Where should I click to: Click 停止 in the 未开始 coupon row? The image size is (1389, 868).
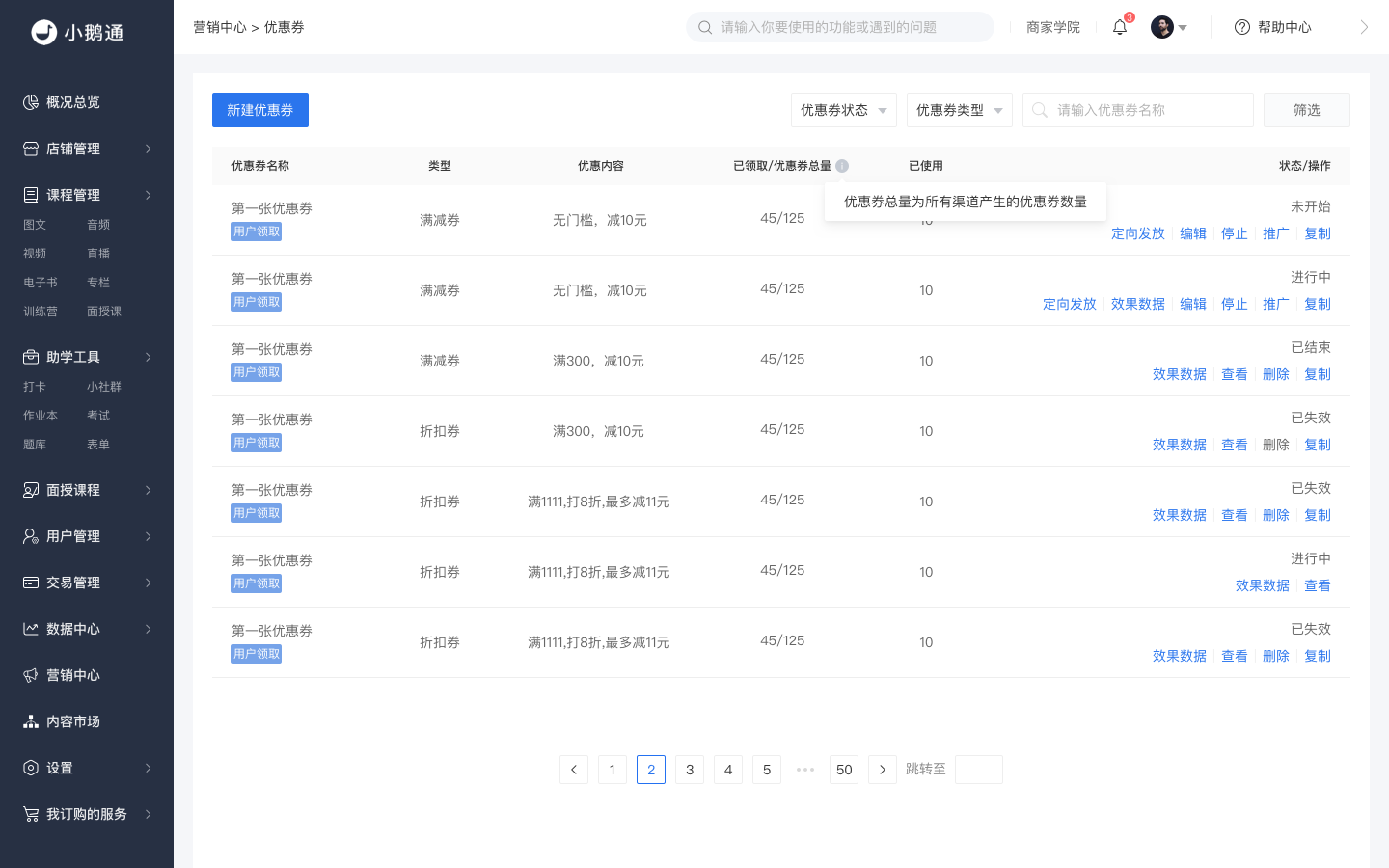point(1235,233)
